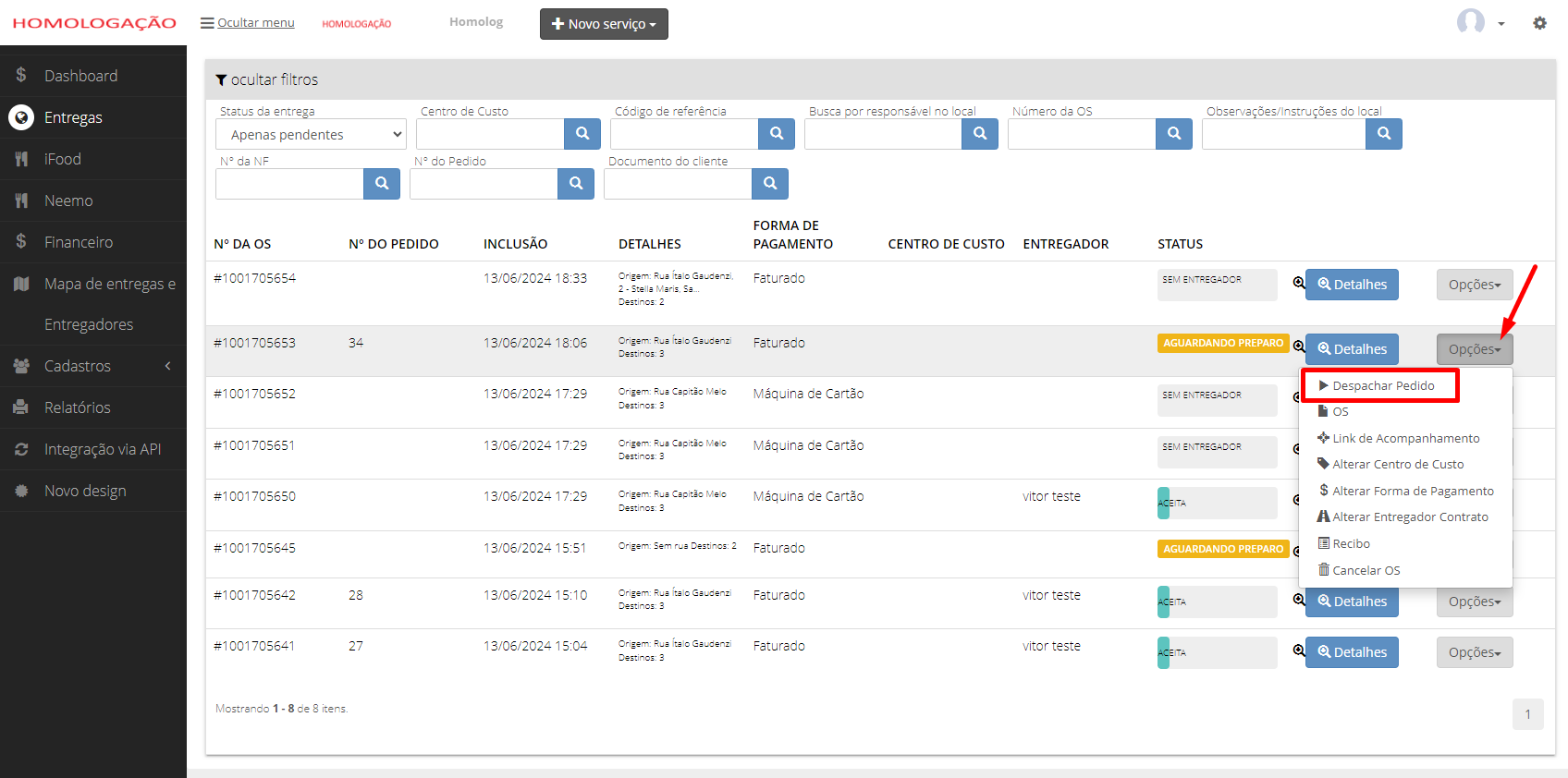
Task: Search by responsável no local magnifier
Action: coord(980,134)
